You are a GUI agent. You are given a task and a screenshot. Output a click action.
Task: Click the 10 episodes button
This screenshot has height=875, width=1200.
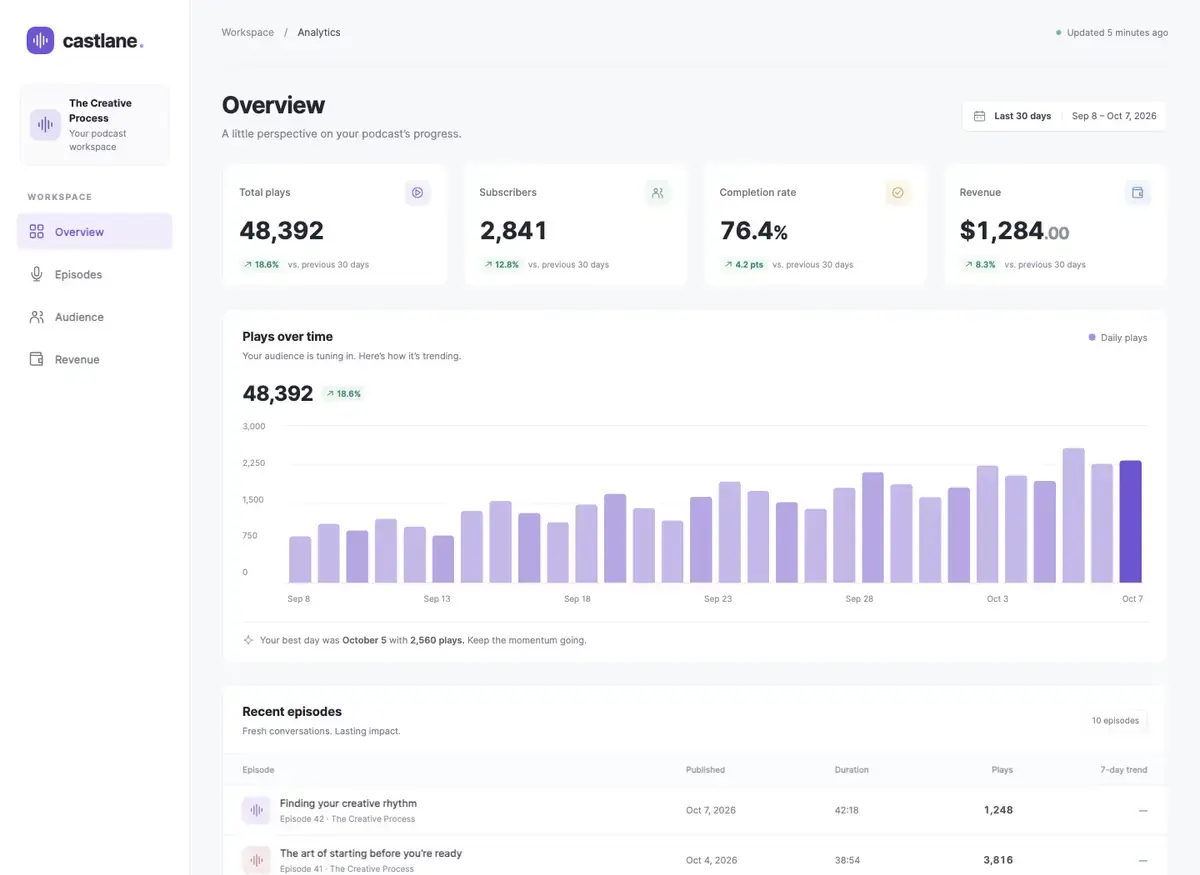[1115, 721]
